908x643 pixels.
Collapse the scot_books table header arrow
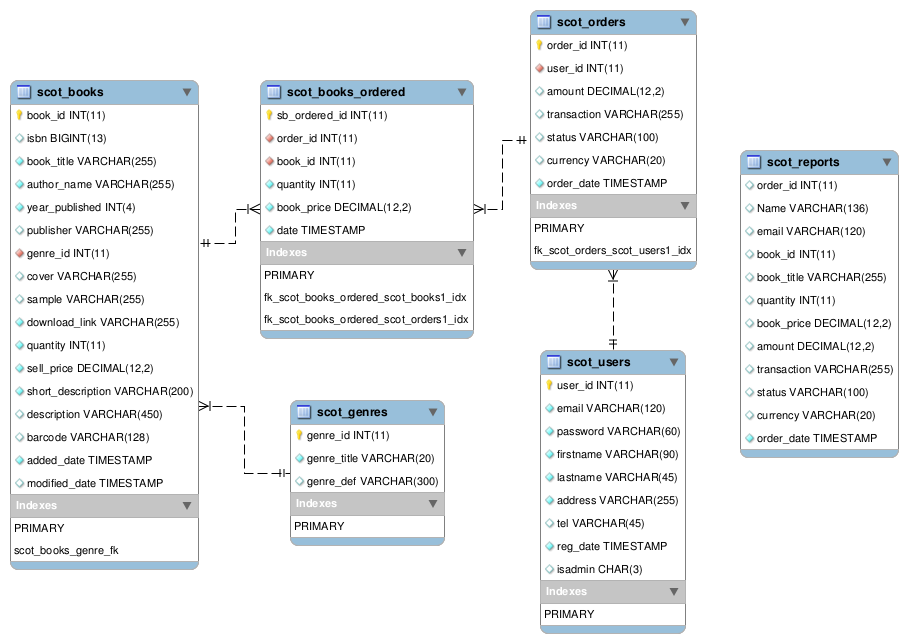coord(186,92)
